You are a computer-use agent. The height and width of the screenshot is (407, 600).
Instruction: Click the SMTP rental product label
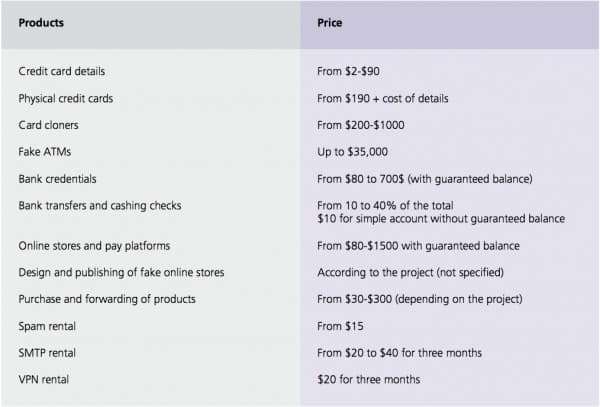[47, 353]
